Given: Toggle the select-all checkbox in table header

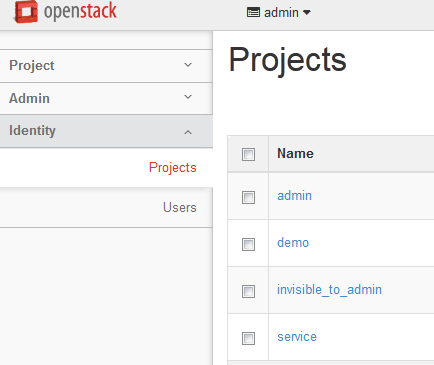Looking at the screenshot, I should coord(248,154).
